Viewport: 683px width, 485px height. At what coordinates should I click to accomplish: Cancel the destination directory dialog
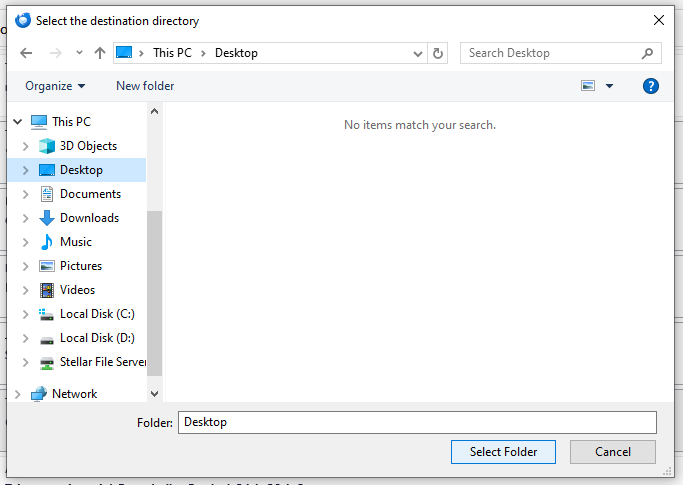click(x=612, y=452)
